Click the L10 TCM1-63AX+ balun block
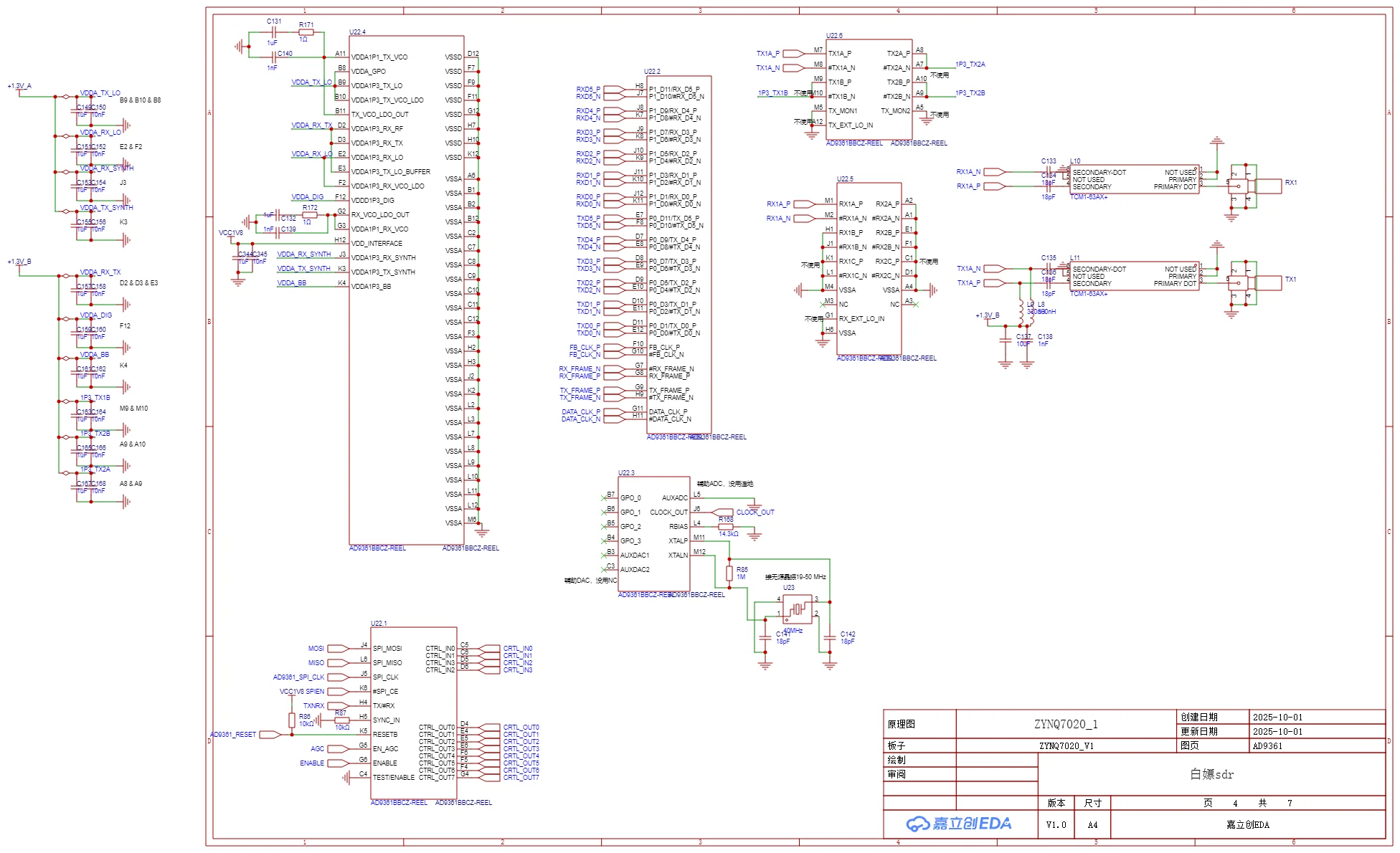This screenshot has height=853, width=1400. [x=1134, y=179]
